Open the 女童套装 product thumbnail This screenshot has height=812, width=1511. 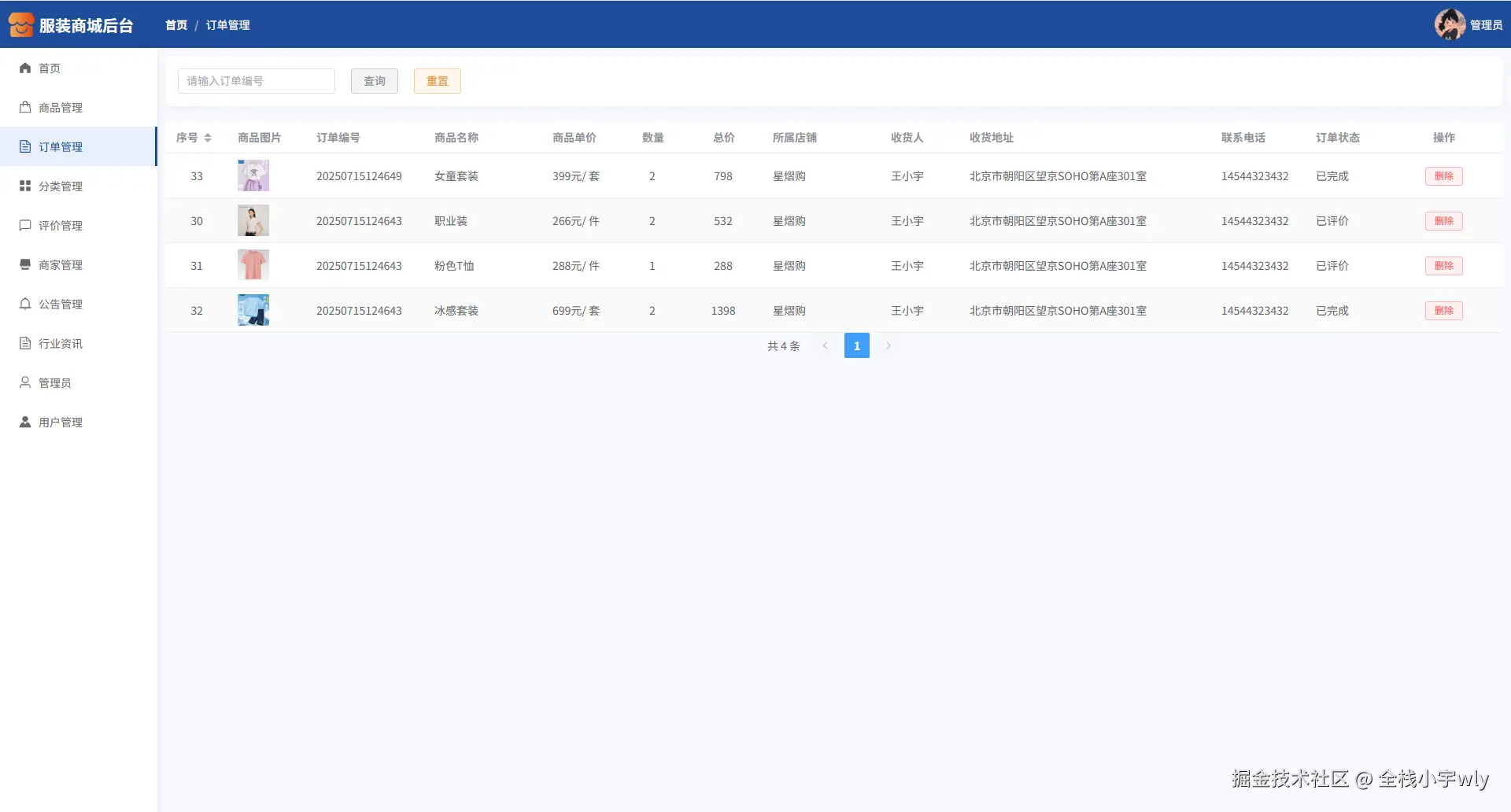pyautogui.click(x=253, y=175)
